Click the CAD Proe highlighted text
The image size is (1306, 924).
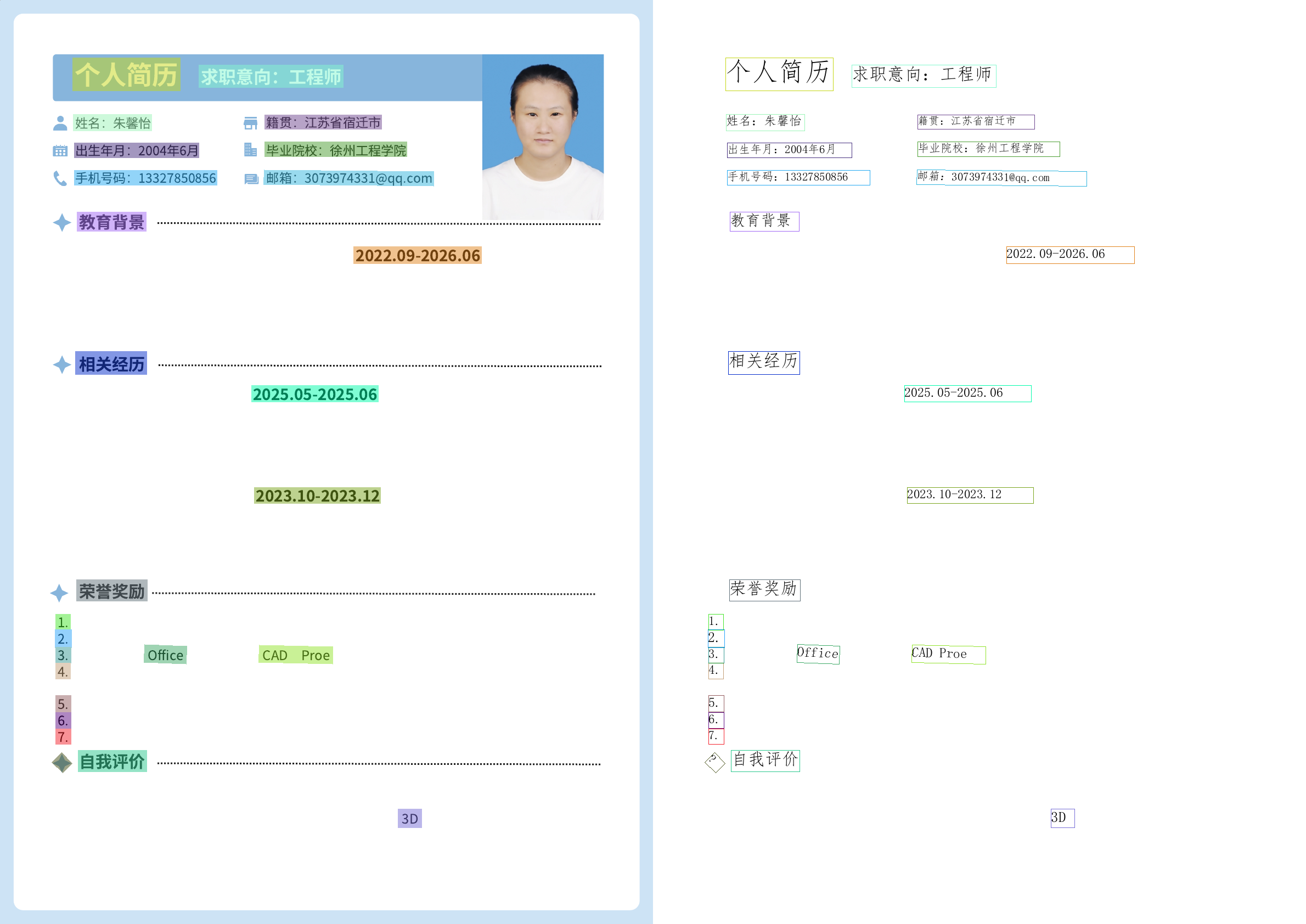[295, 655]
